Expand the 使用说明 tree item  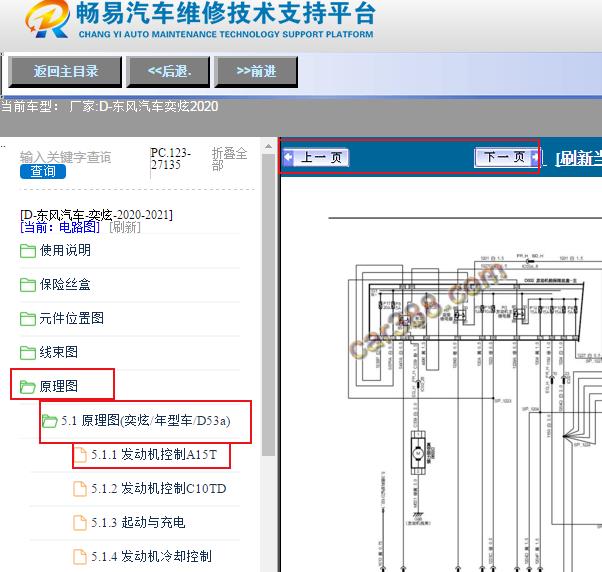click(x=65, y=250)
